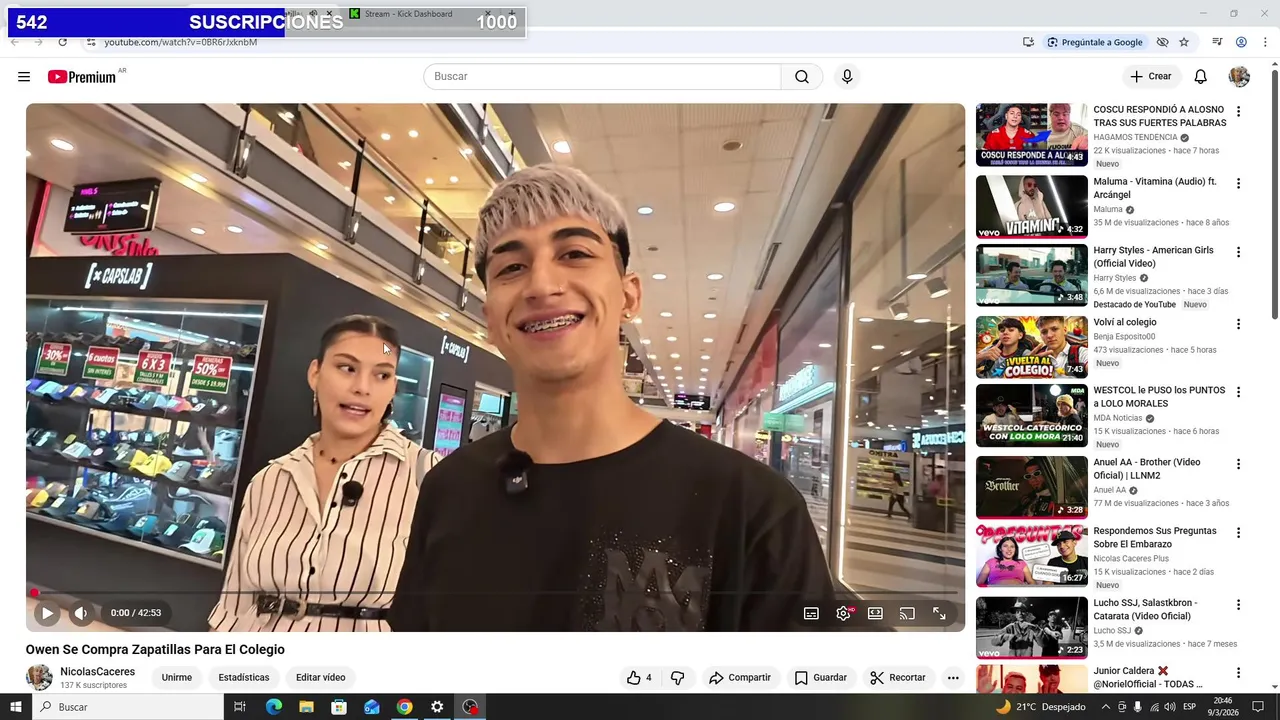Click the NicolasCaceres channel avatar
The image size is (1280, 720).
click(39, 677)
